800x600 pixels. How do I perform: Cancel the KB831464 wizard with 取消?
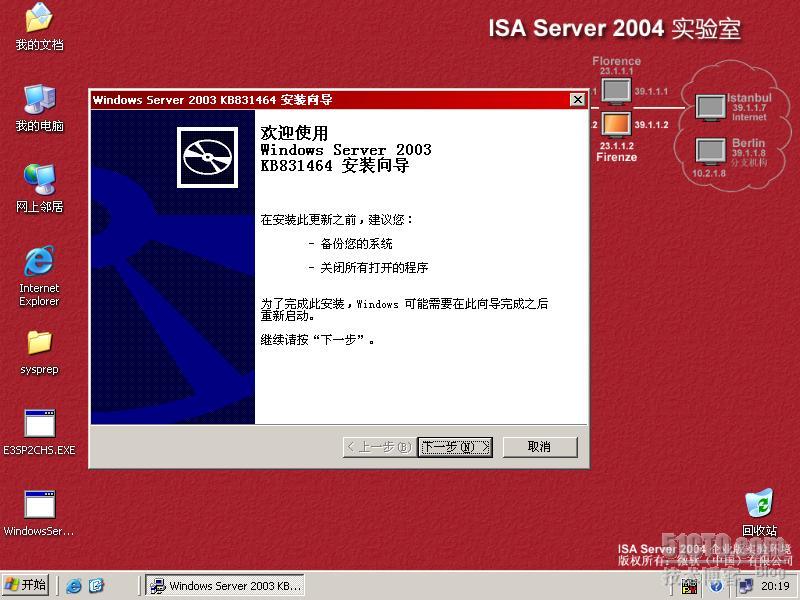point(540,447)
